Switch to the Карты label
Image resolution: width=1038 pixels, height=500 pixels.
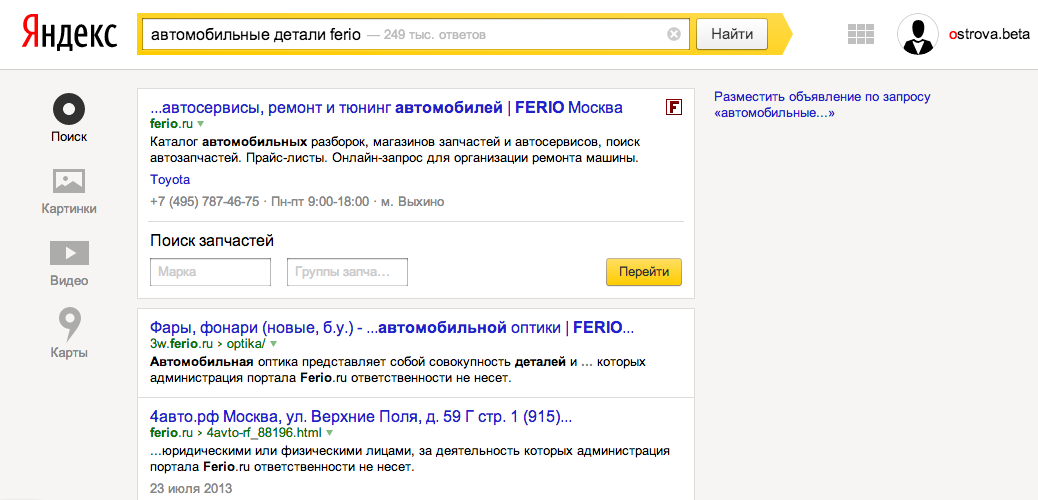[70, 352]
